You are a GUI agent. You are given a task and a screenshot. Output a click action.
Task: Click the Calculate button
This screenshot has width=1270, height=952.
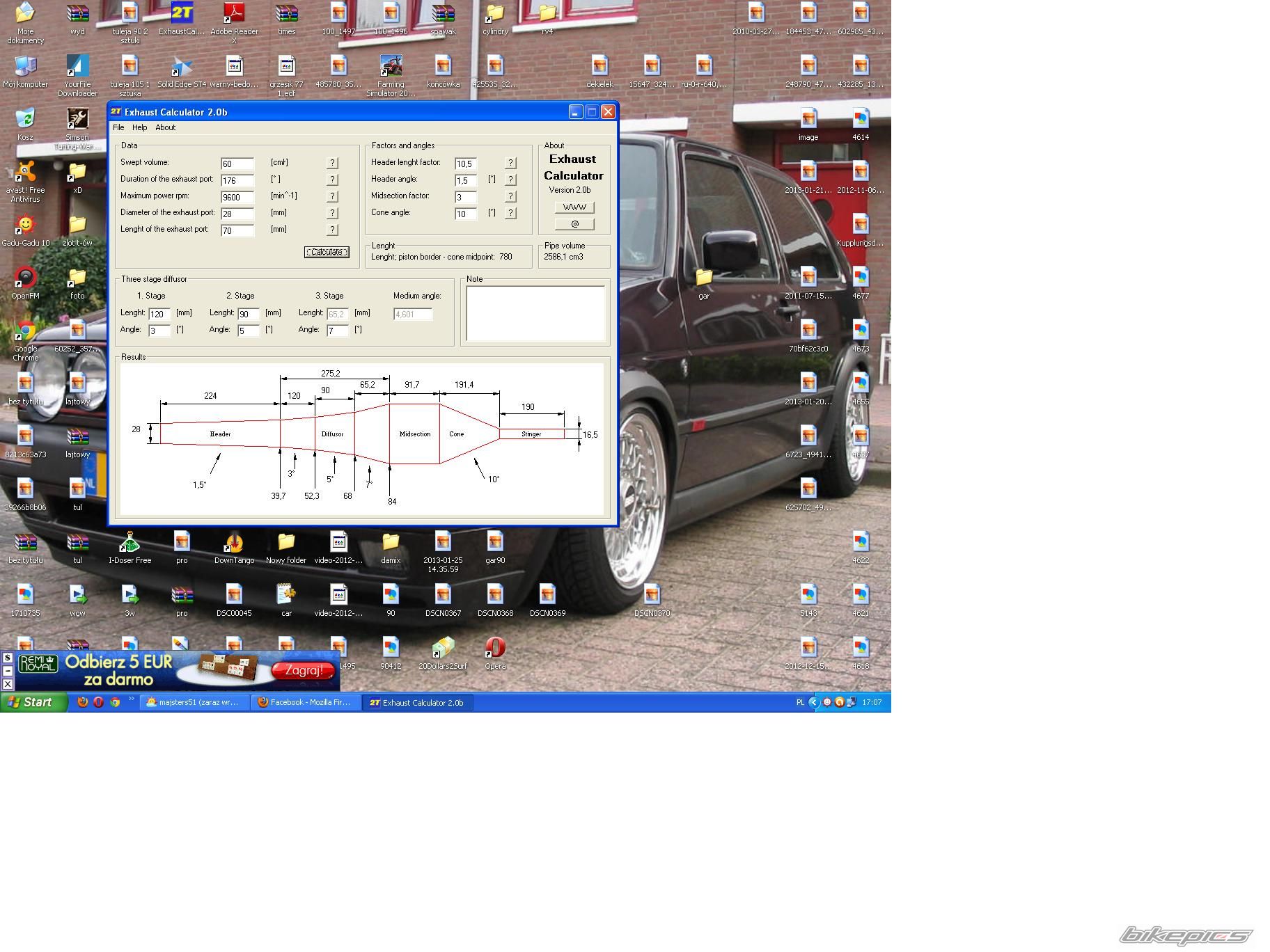coord(327,252)
